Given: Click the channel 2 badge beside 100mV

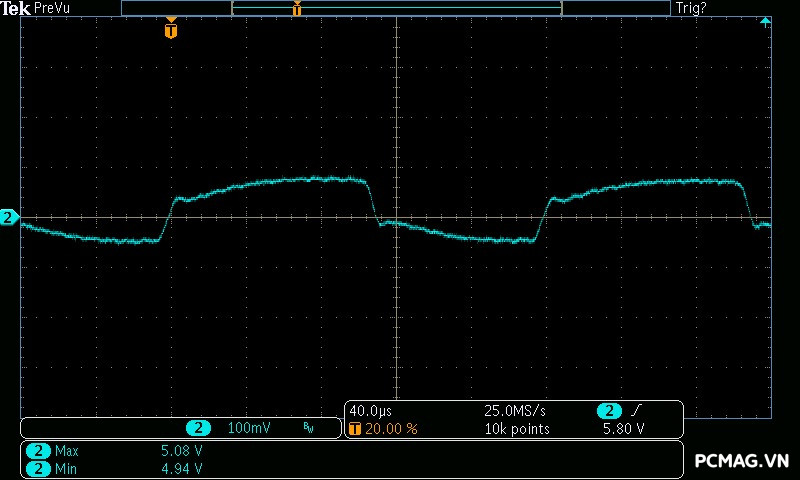Looking at the screenshot, I should (x=198, y=428).
